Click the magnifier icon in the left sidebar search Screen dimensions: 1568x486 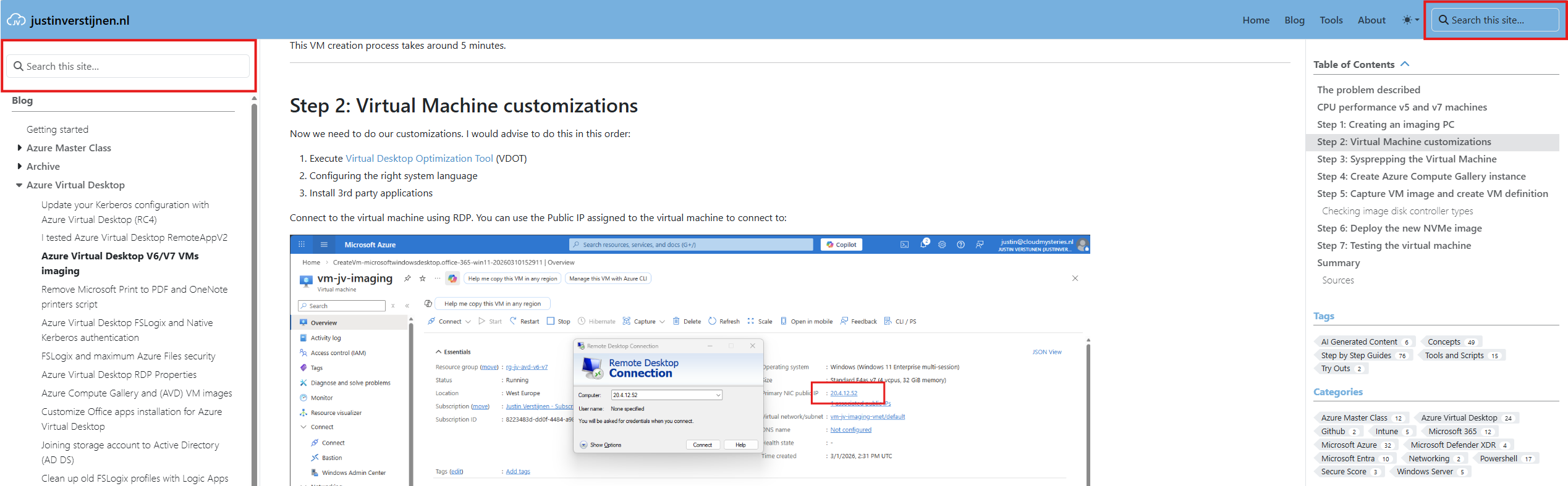19,66
